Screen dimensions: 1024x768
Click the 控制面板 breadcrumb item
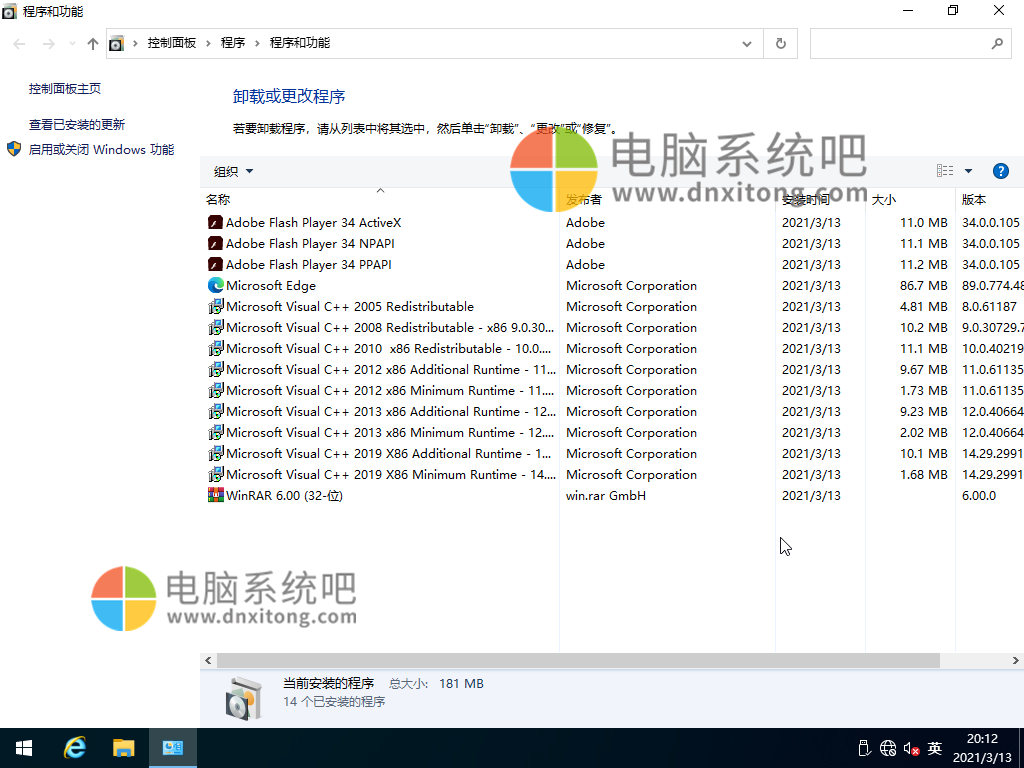tap(171, 43)
